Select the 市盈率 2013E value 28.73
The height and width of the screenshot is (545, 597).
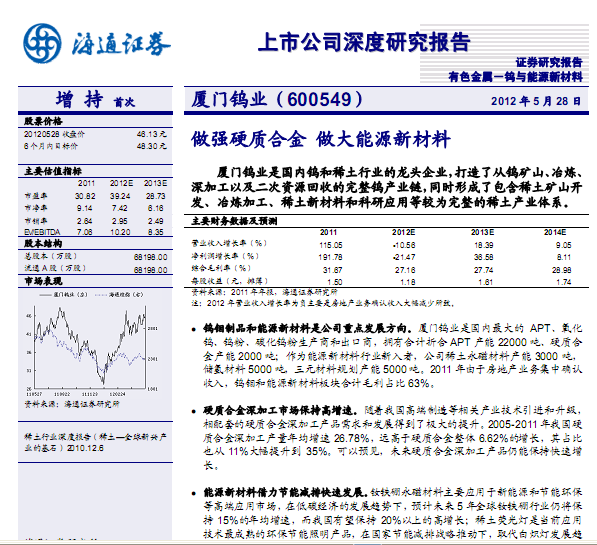(x=155, y=196)
